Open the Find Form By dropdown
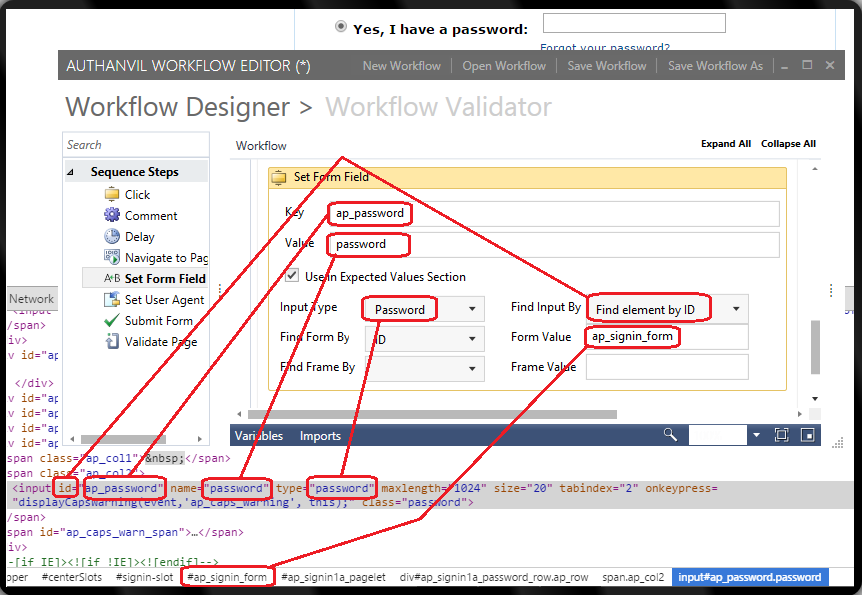 pyautogui.click(x=472, y=339)
